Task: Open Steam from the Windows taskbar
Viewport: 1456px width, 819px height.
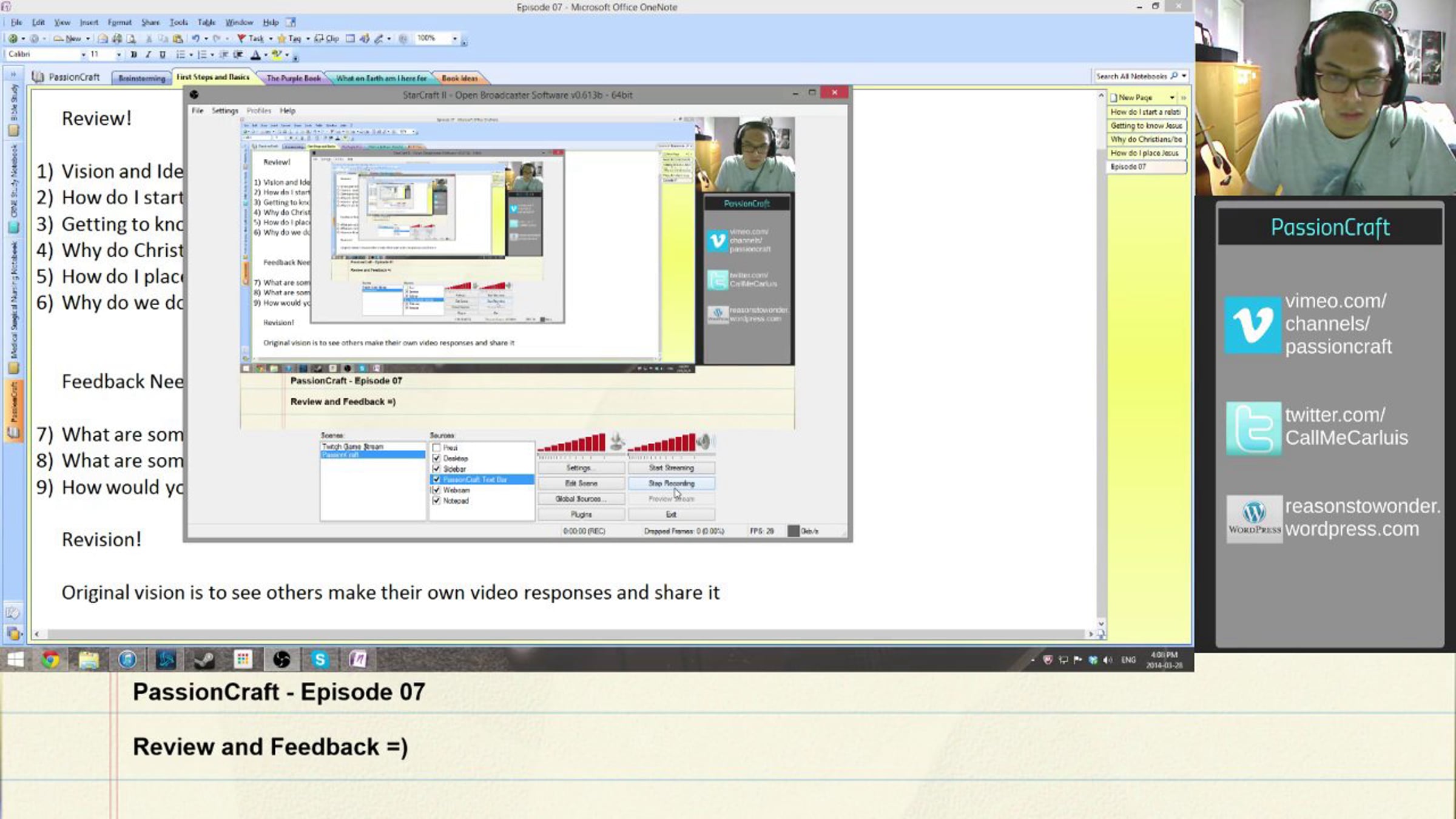Action: pos(204,659)
